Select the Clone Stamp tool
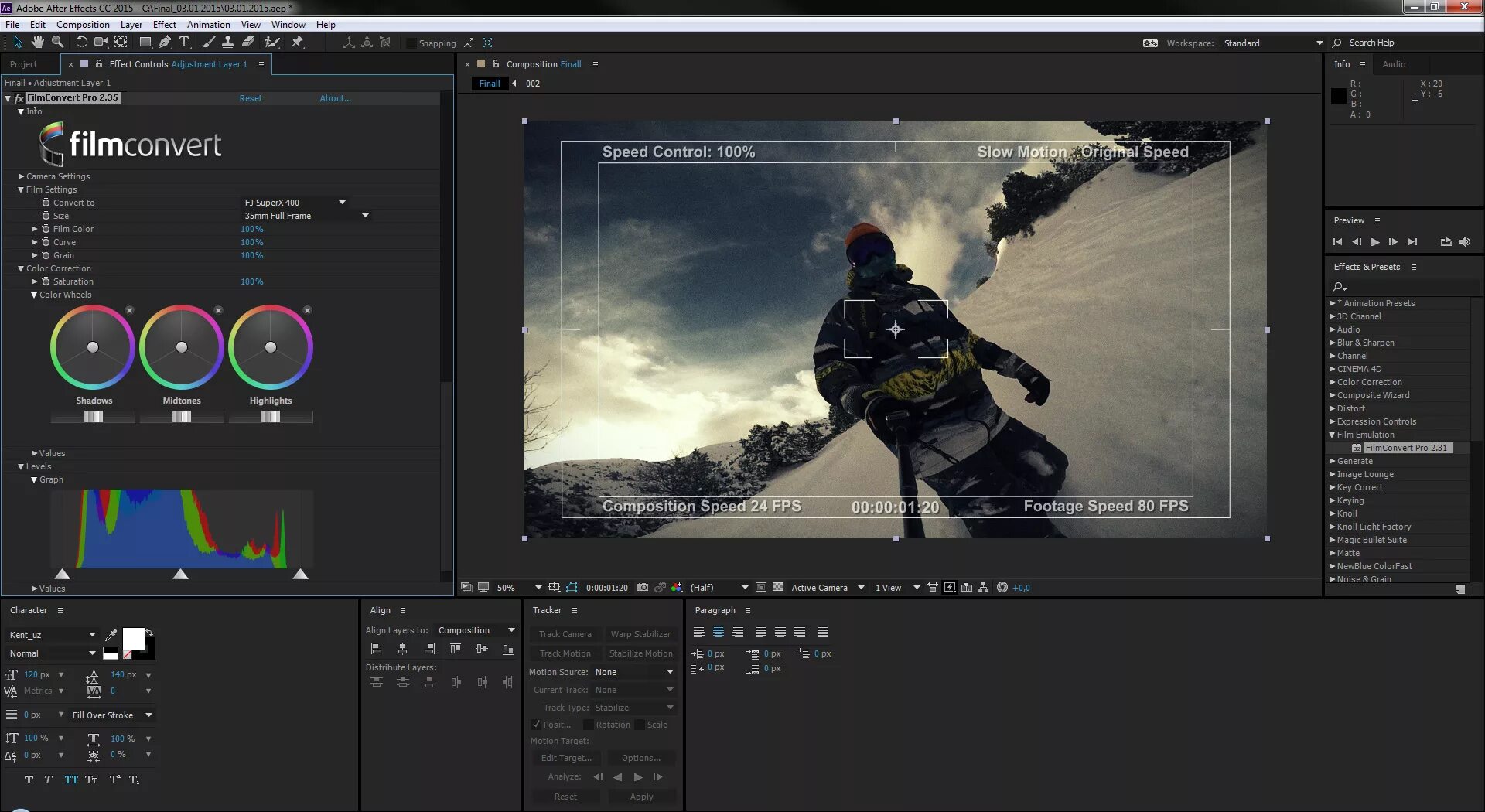The width and height of the screenshot is (1485, 812). [x=228, y=43]
